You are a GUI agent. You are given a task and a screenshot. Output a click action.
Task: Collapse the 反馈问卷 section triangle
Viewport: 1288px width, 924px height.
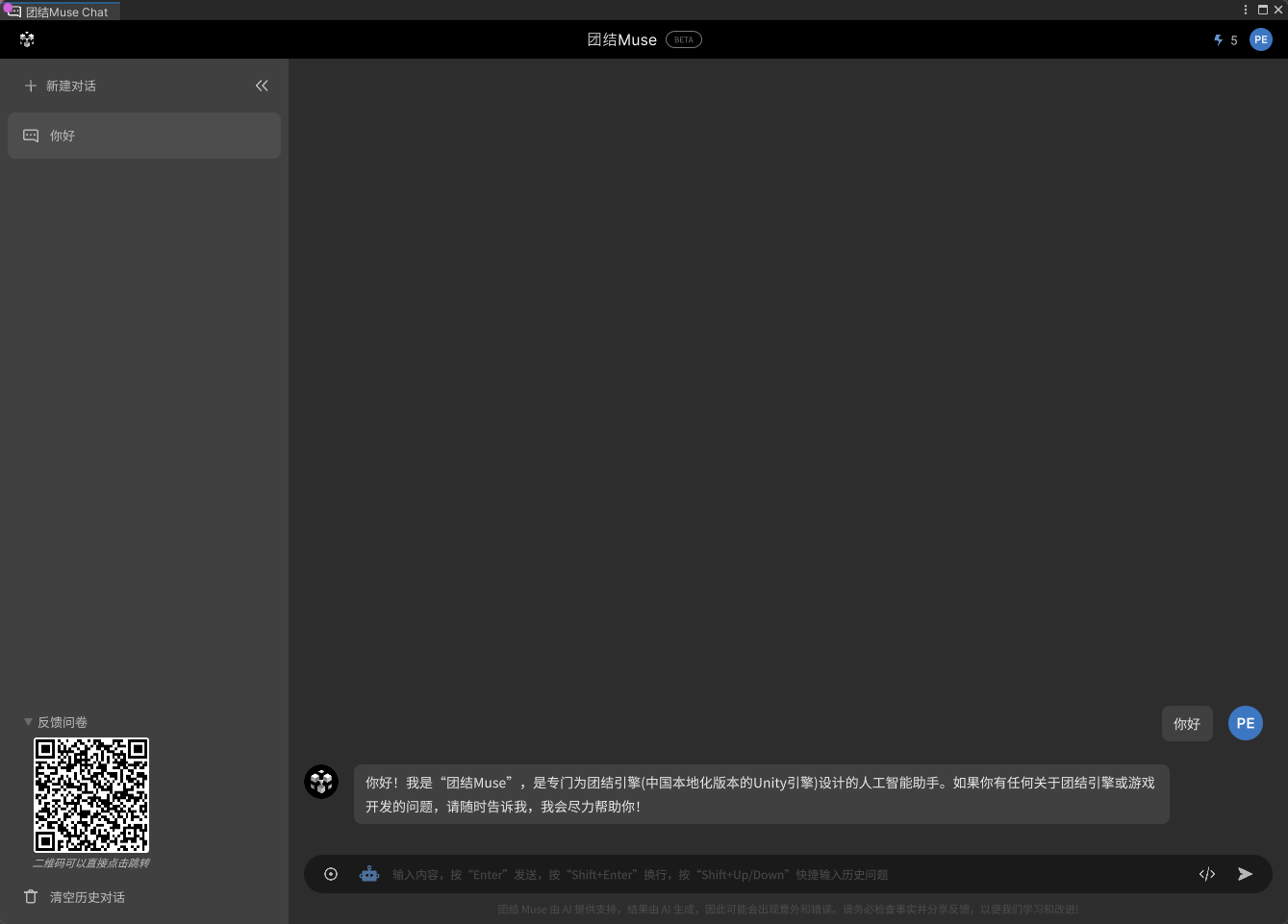pos(28,722)
